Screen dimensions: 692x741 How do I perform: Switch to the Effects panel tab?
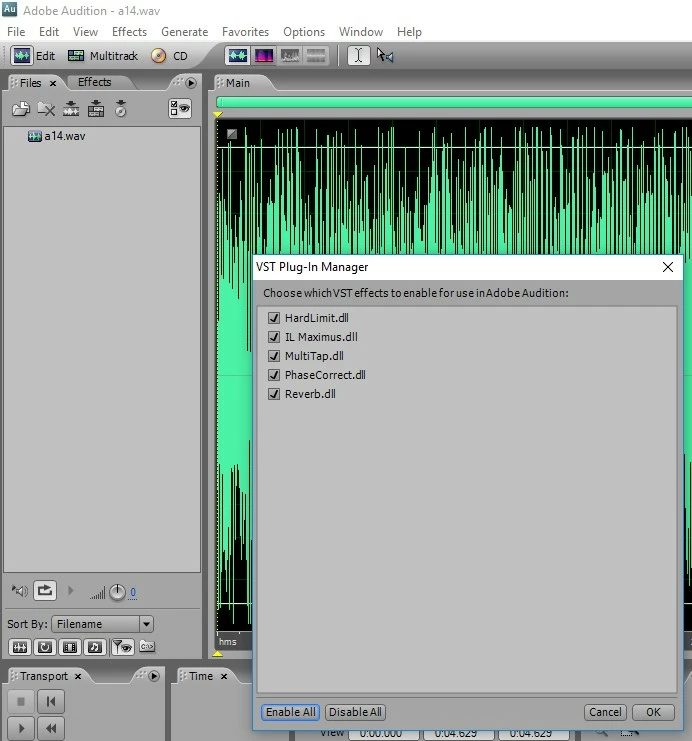click(95, 82)
